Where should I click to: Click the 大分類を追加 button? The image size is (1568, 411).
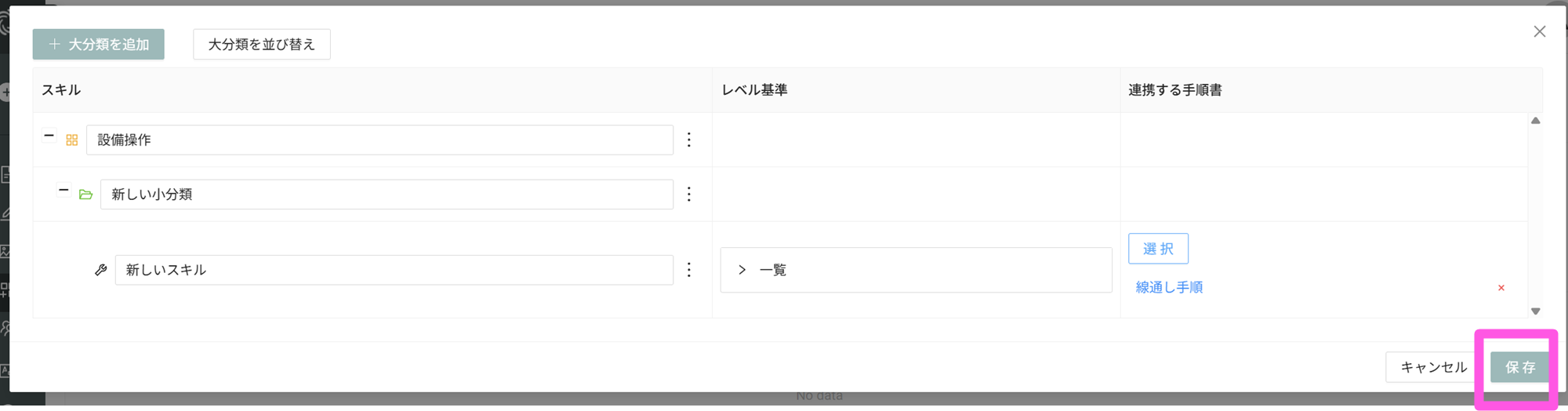[x=99, y=45]
